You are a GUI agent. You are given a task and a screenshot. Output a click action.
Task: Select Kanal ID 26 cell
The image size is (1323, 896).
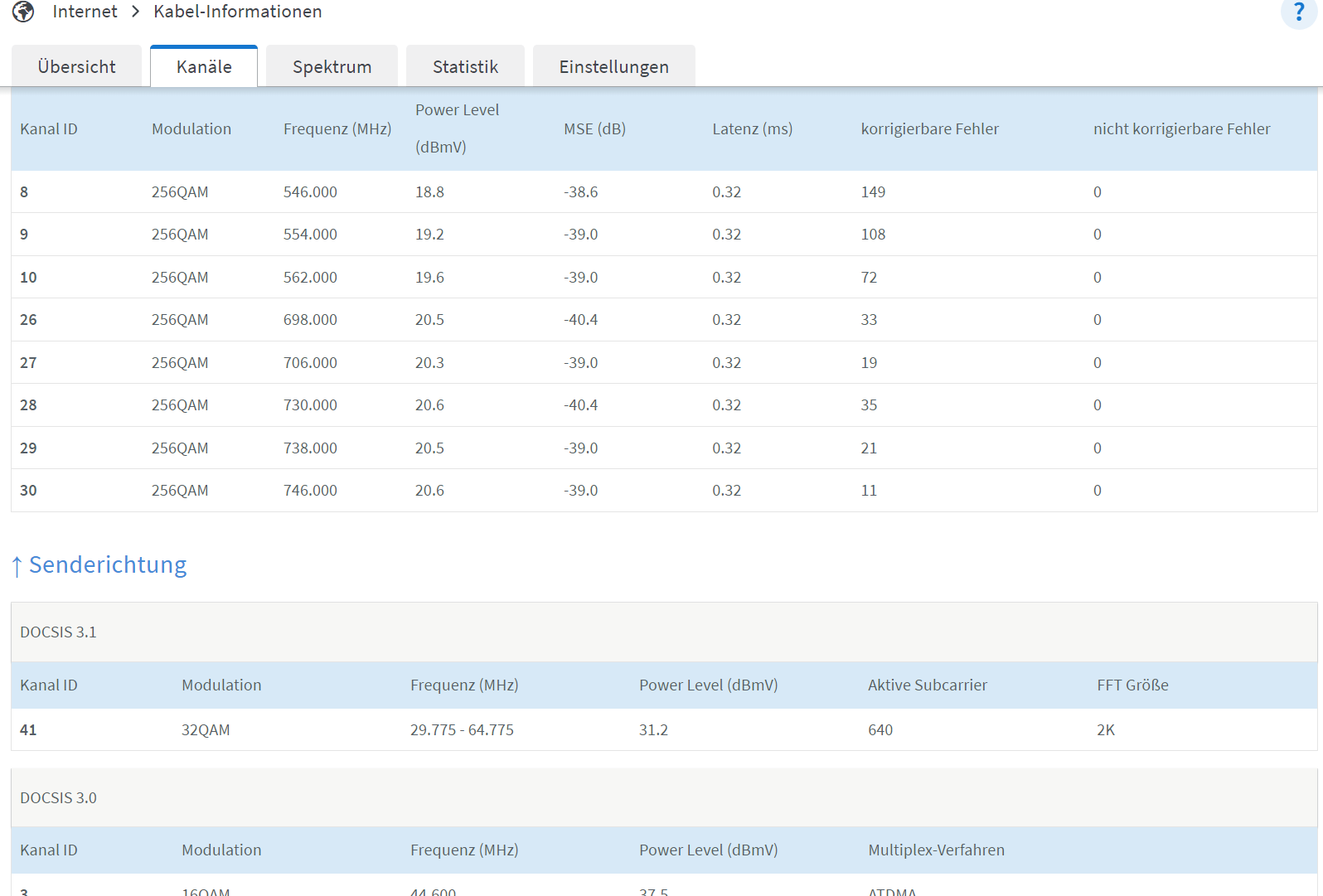[x=28, y=319]
